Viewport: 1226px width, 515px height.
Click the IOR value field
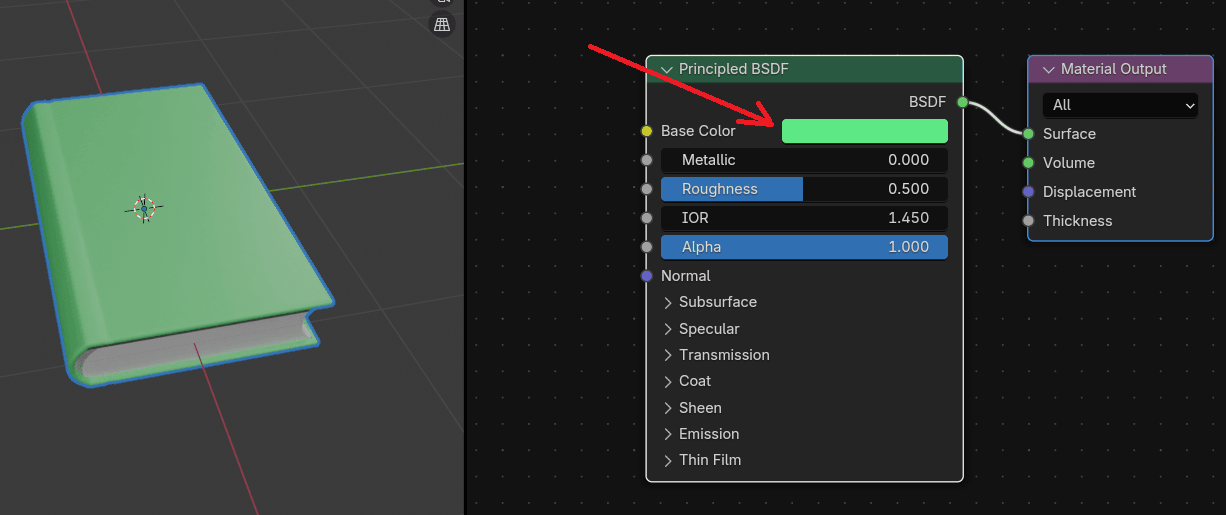point(804,218)
